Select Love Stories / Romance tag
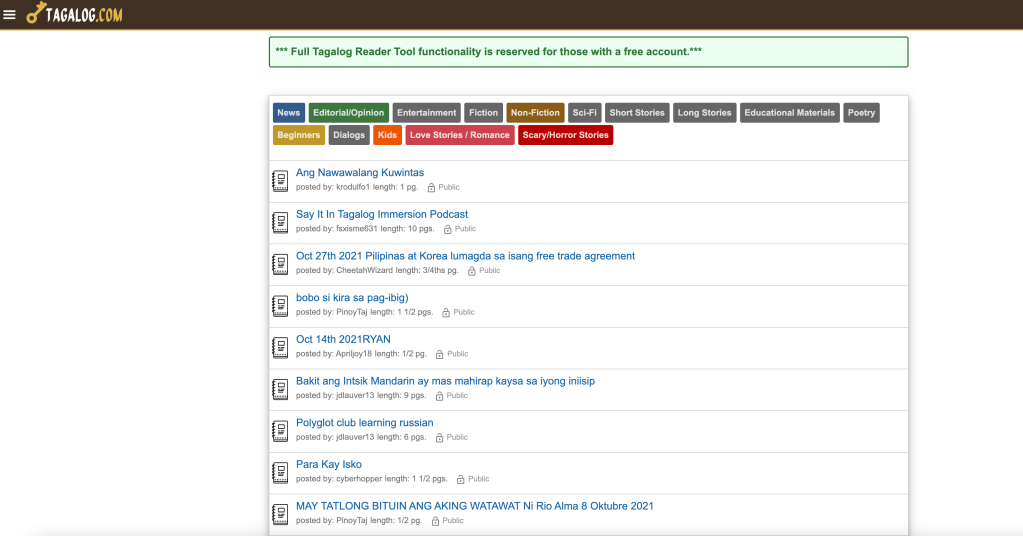Viewport: 1023px width, 536px height. coord(460,135)
